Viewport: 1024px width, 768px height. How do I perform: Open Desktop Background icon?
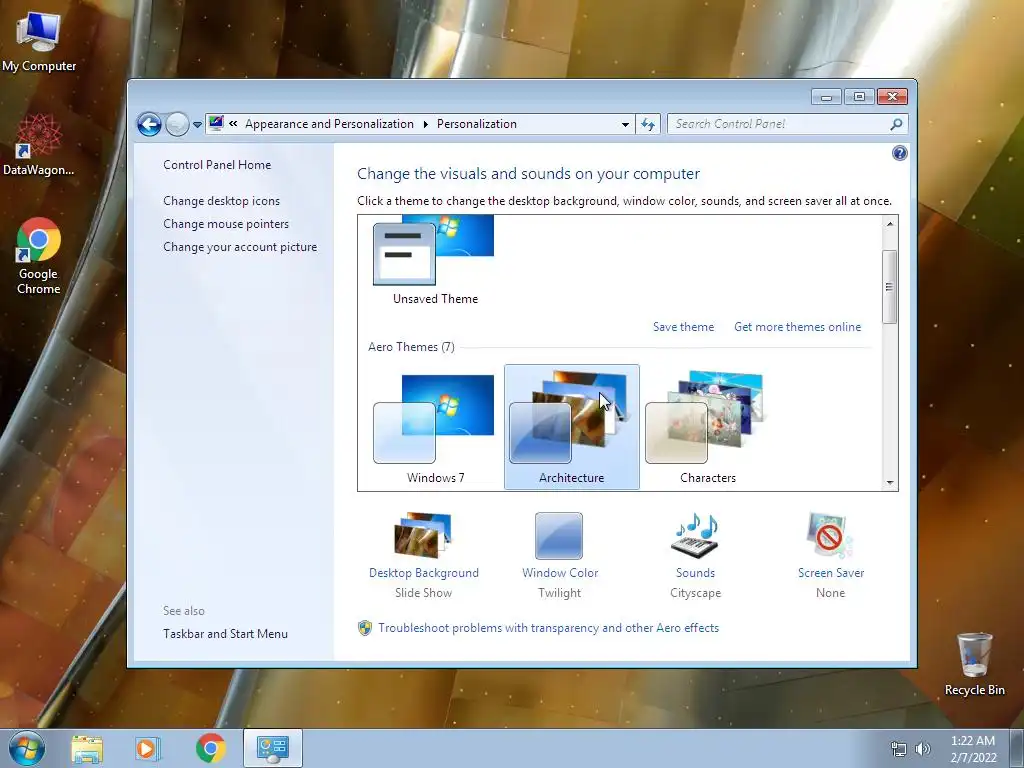tap(423, 536)
